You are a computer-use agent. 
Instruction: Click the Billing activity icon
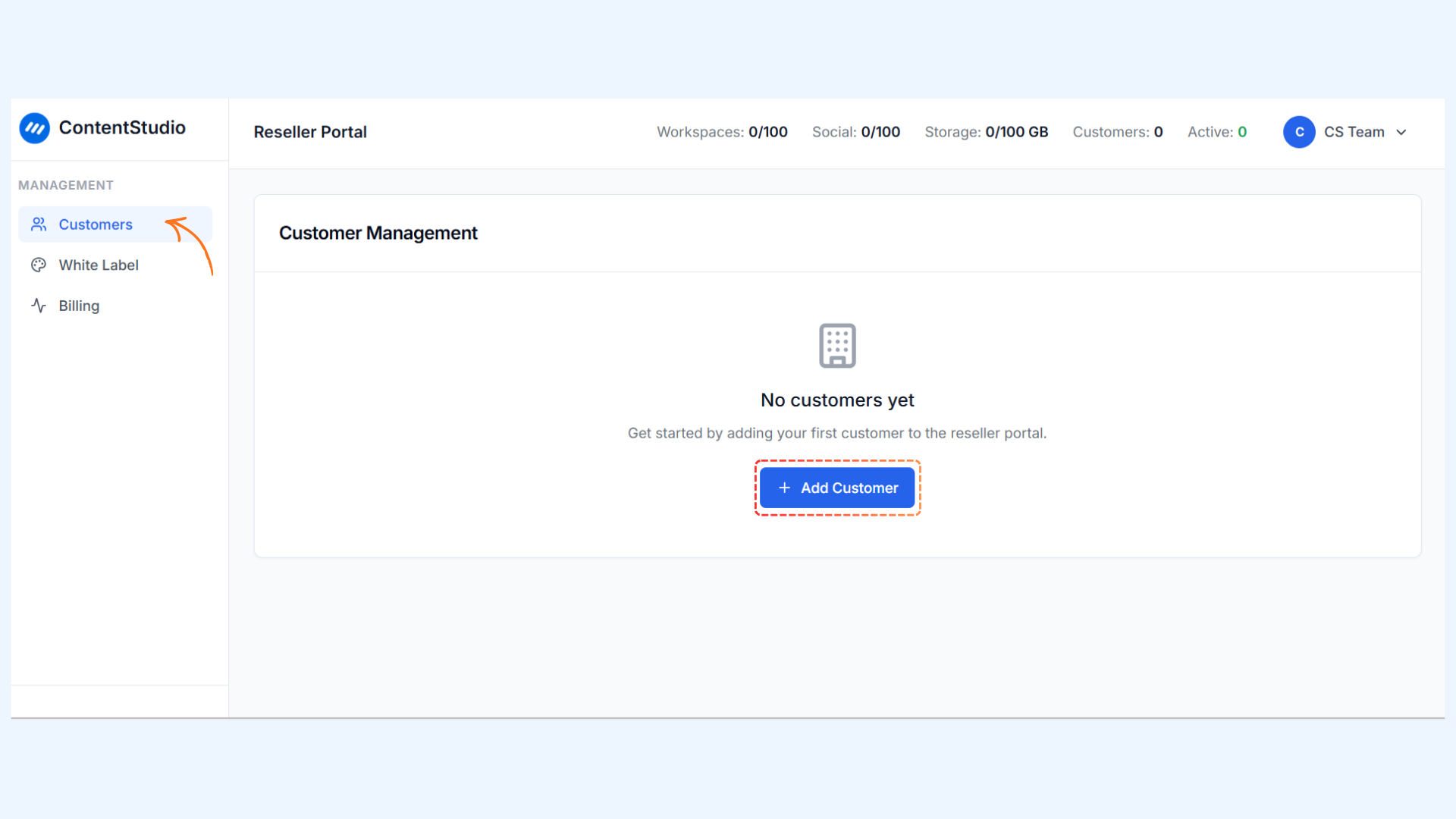point(39,306)
